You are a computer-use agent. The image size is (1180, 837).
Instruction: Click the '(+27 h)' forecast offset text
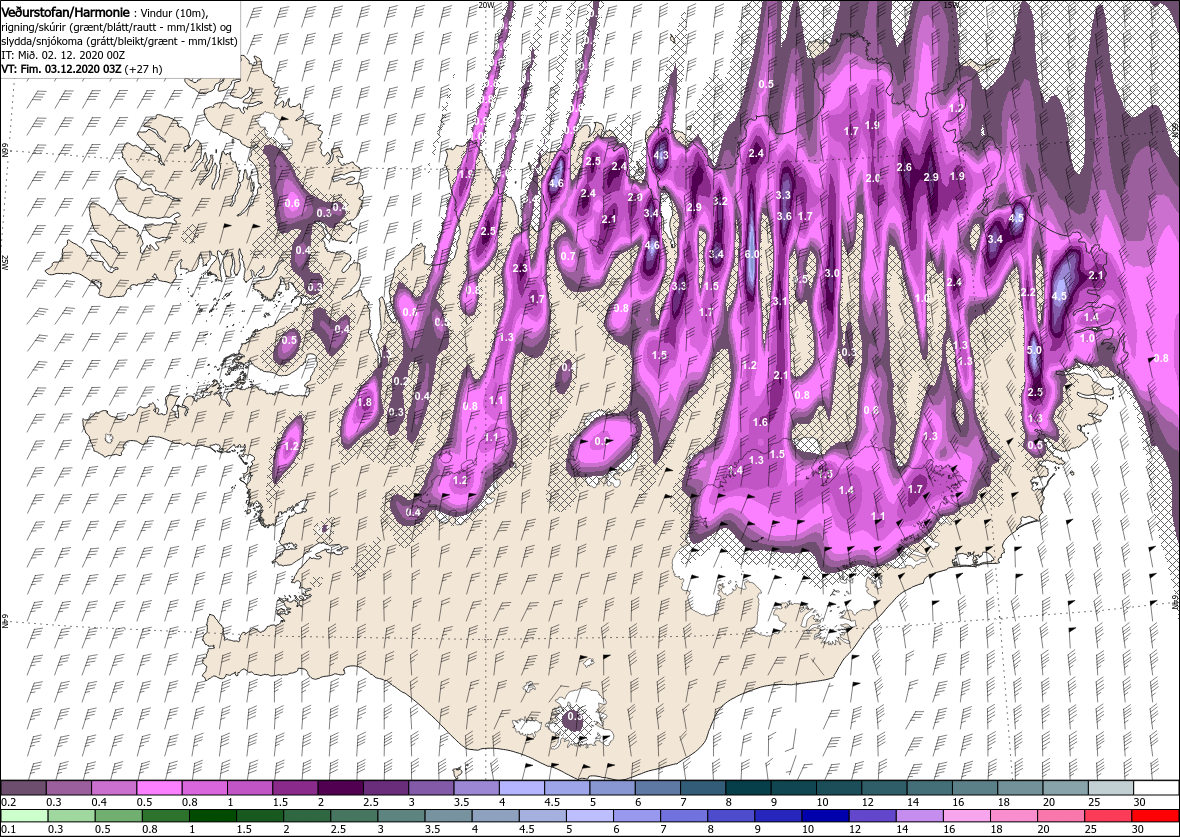pos(144,68)
